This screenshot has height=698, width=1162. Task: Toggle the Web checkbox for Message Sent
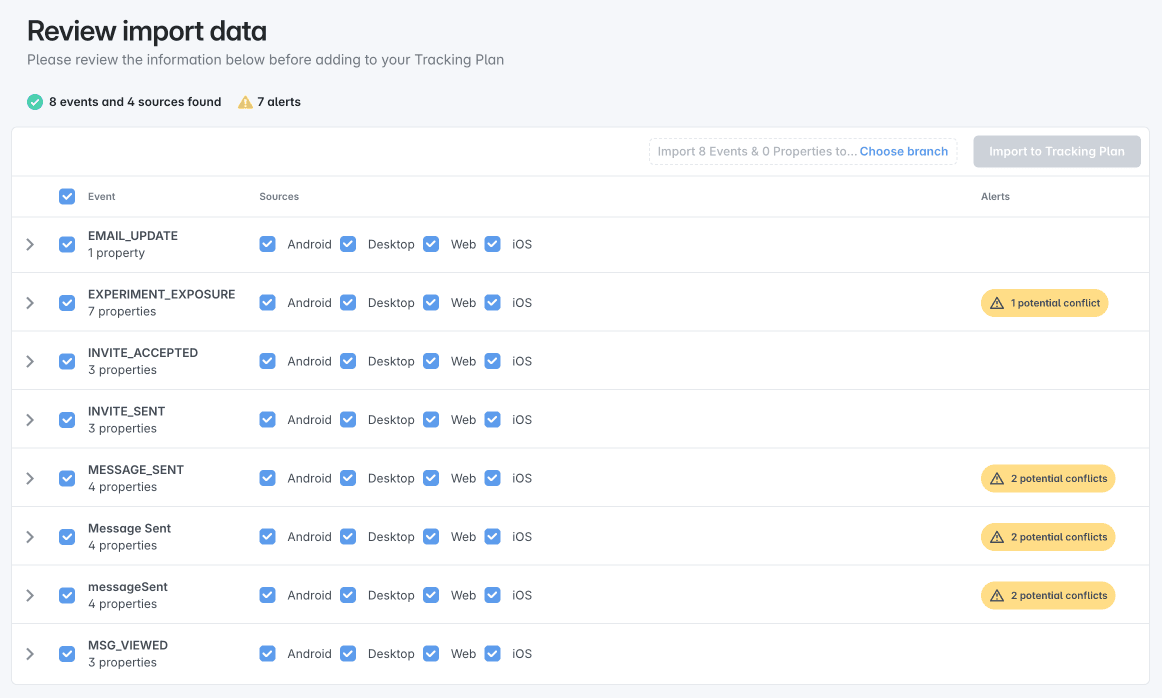pyautogui.click(x=430, y=536)
